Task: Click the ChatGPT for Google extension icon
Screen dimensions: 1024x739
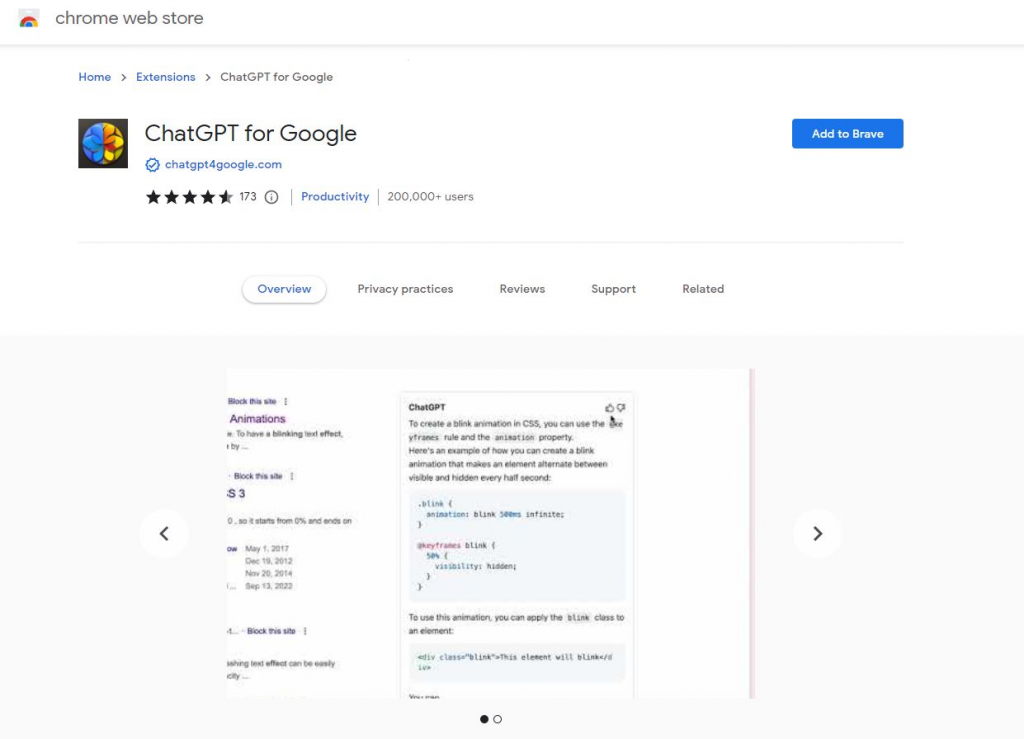Action: point(103,144)
